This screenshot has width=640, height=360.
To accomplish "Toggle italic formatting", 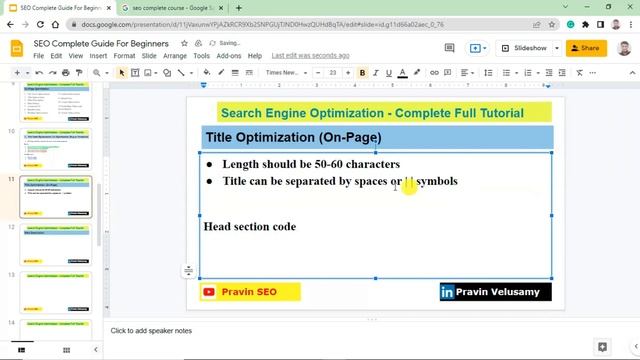I will (x=376, y=73).
